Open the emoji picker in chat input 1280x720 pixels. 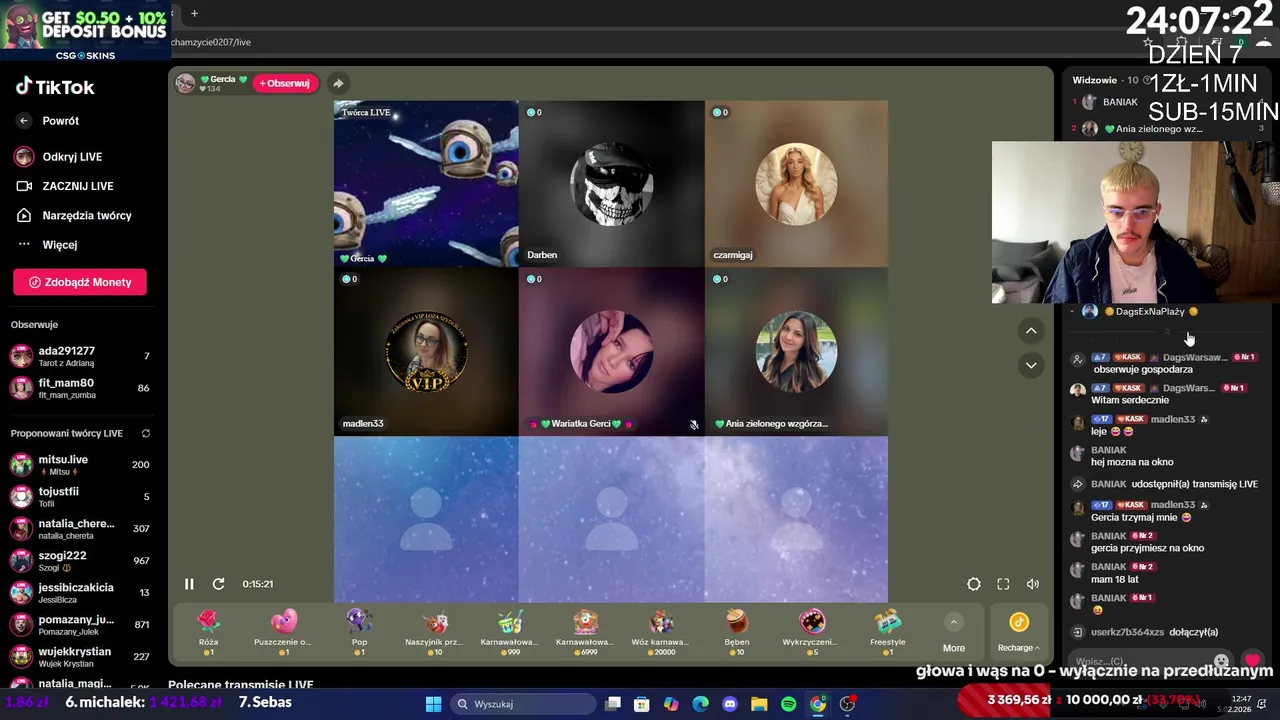(1221, 661)
